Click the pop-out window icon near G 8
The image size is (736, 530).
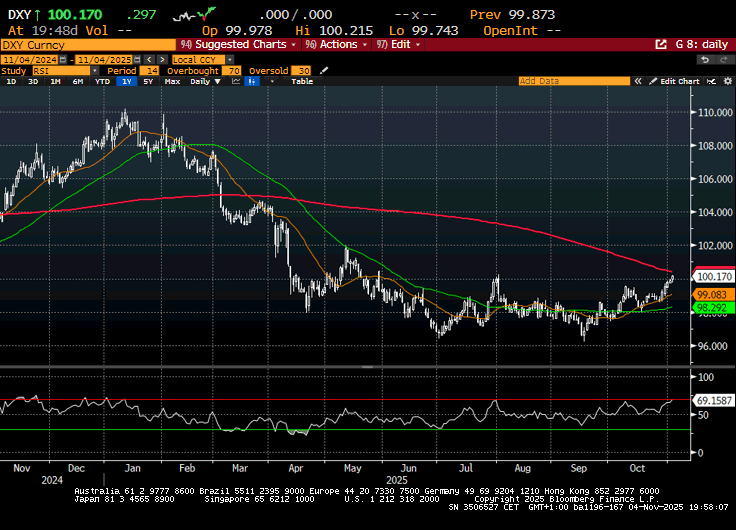coord(661,45)
